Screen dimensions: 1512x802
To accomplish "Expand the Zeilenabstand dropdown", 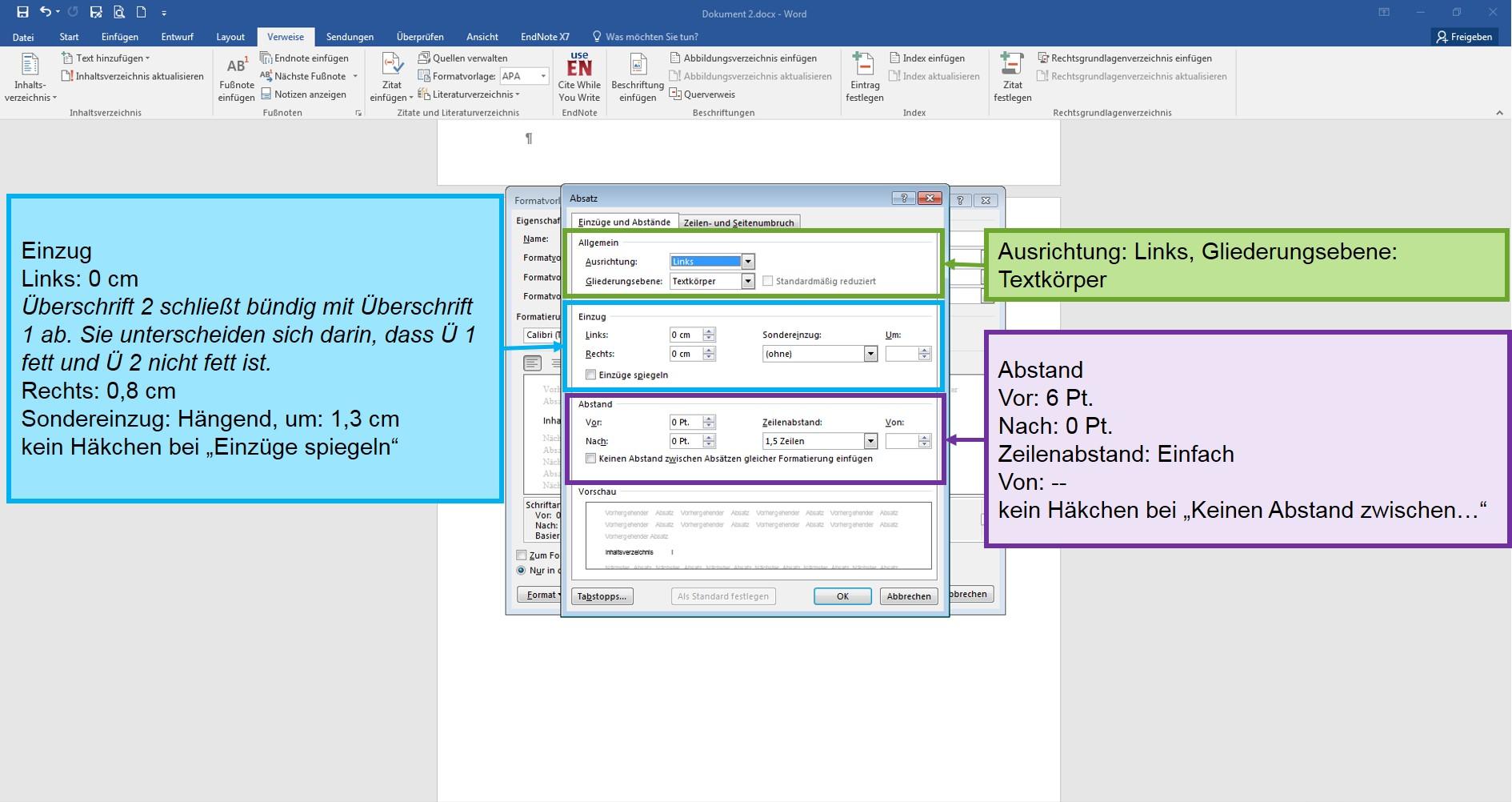I will [x=870, y=441].
